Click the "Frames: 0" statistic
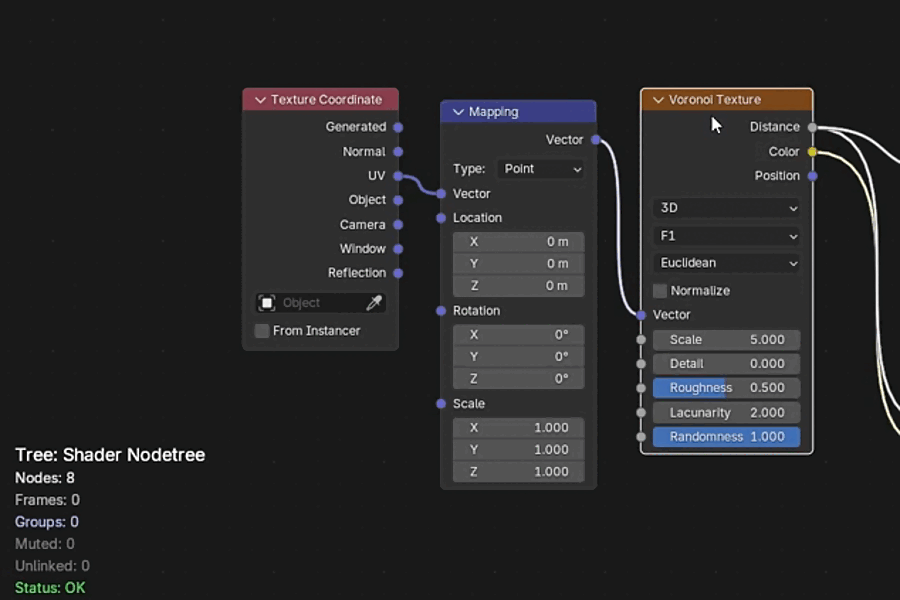 (48, 500)
